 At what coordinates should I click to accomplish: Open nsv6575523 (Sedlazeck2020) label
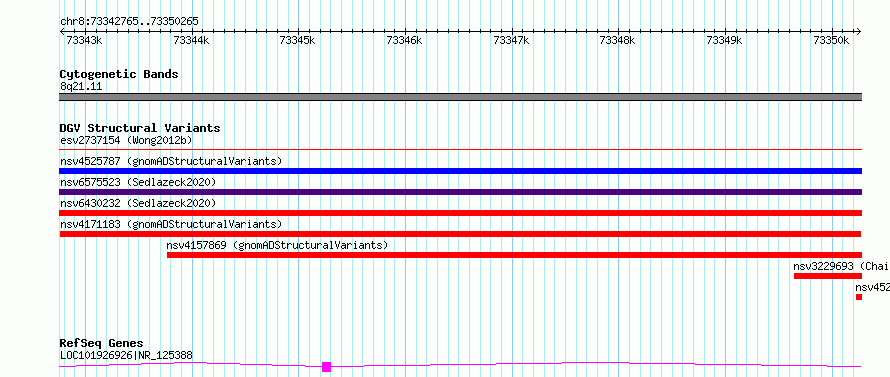(138, 182)
